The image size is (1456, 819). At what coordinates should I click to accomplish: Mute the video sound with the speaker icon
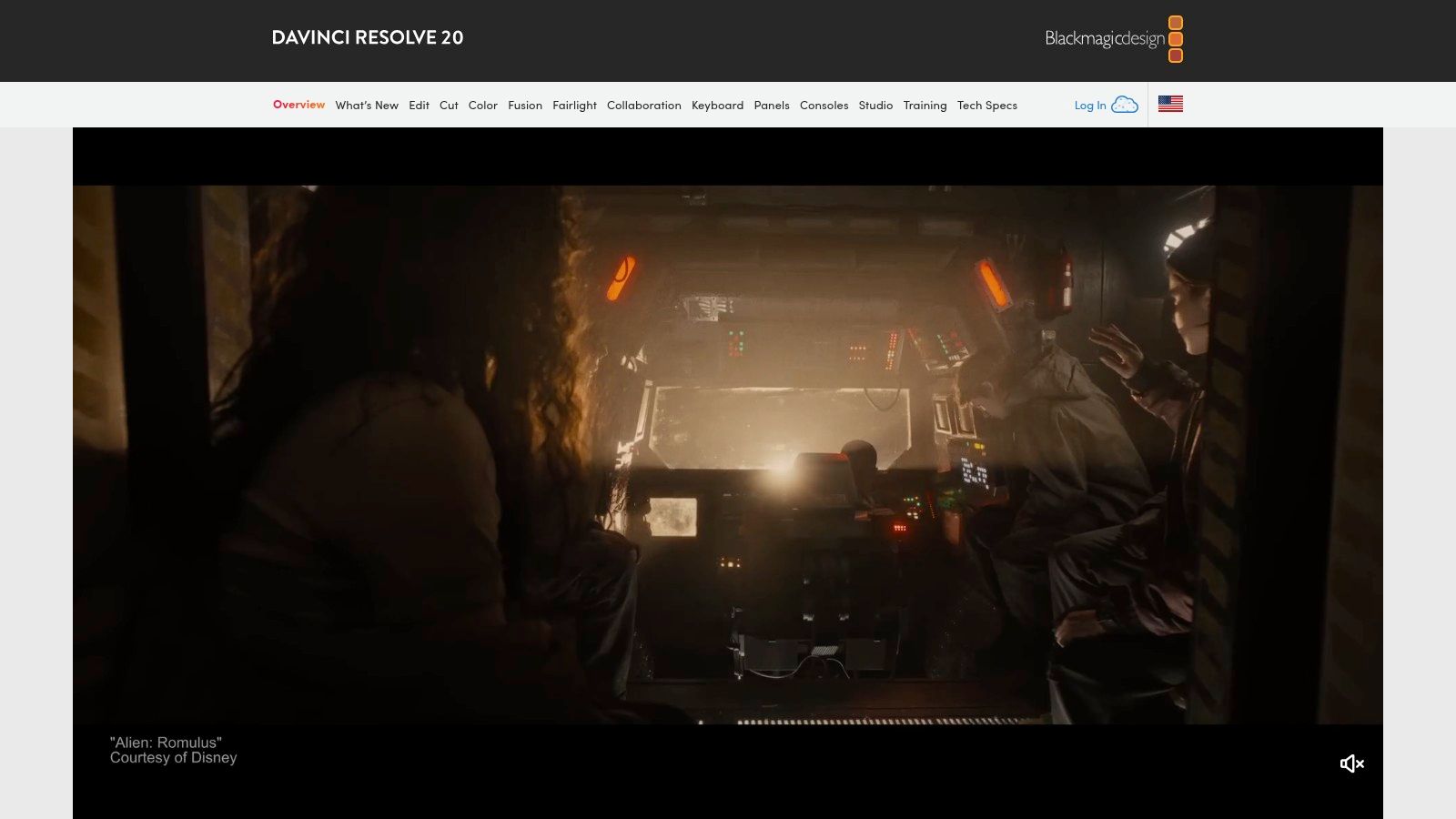click(x=1351, y=763)
